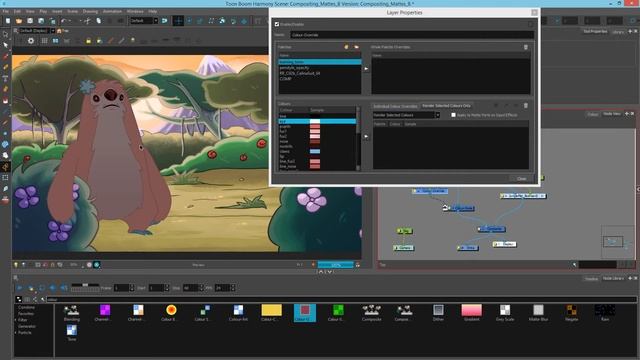Image resolution: width=640 pixels, height=360 pixels.
Task: Click the trash icon beside Whole Palette Overrides
Action: coord(526,47)
